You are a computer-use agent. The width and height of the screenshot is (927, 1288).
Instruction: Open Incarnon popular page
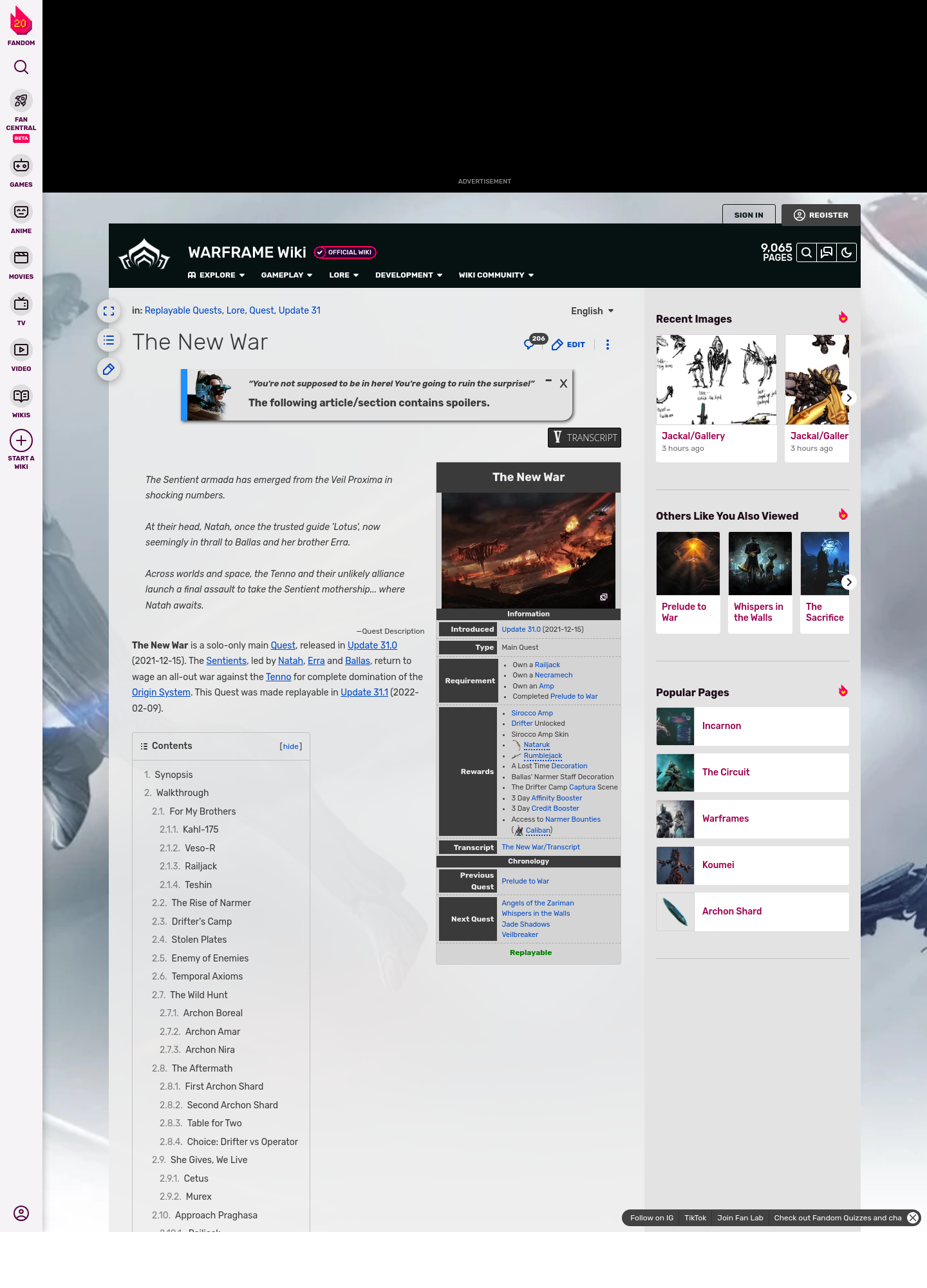pyautogui.click(x=753, y=726)
